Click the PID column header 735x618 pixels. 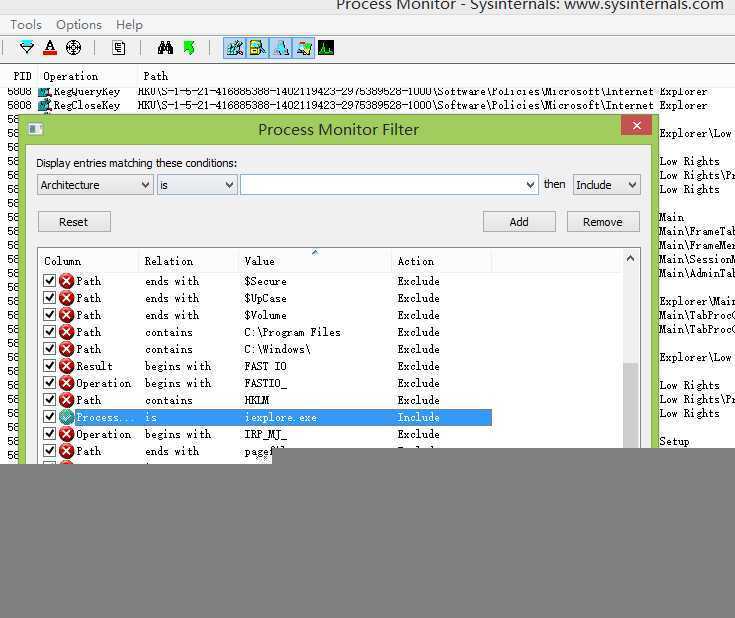pyautogui.click(x=22, y=76)
